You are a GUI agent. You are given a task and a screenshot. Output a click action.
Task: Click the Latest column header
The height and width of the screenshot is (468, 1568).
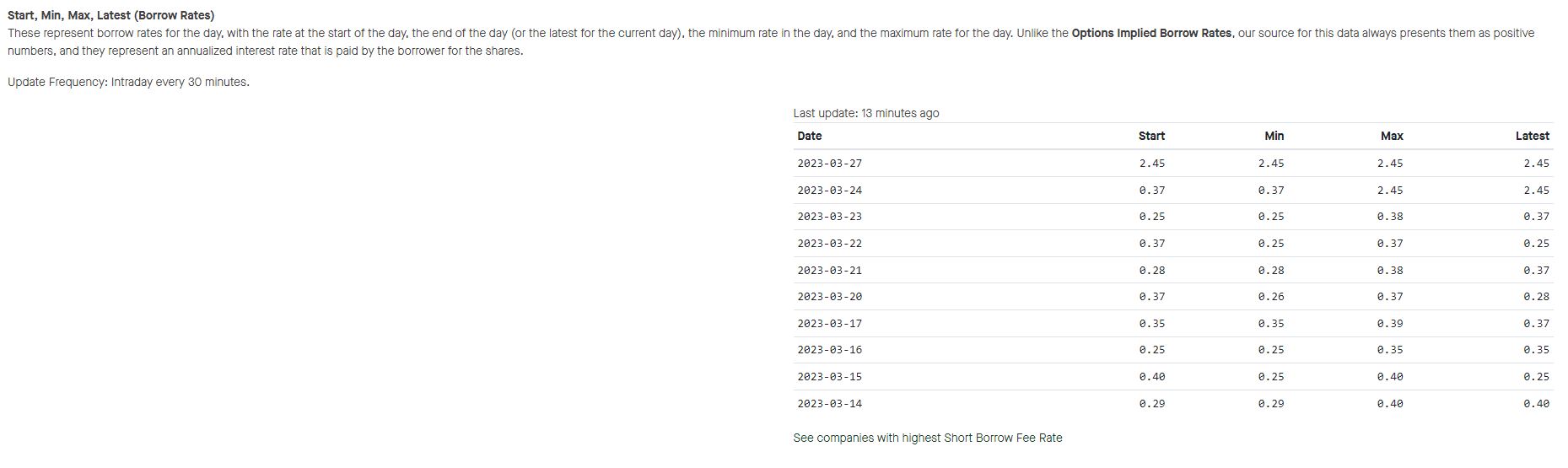(1532, 136)
